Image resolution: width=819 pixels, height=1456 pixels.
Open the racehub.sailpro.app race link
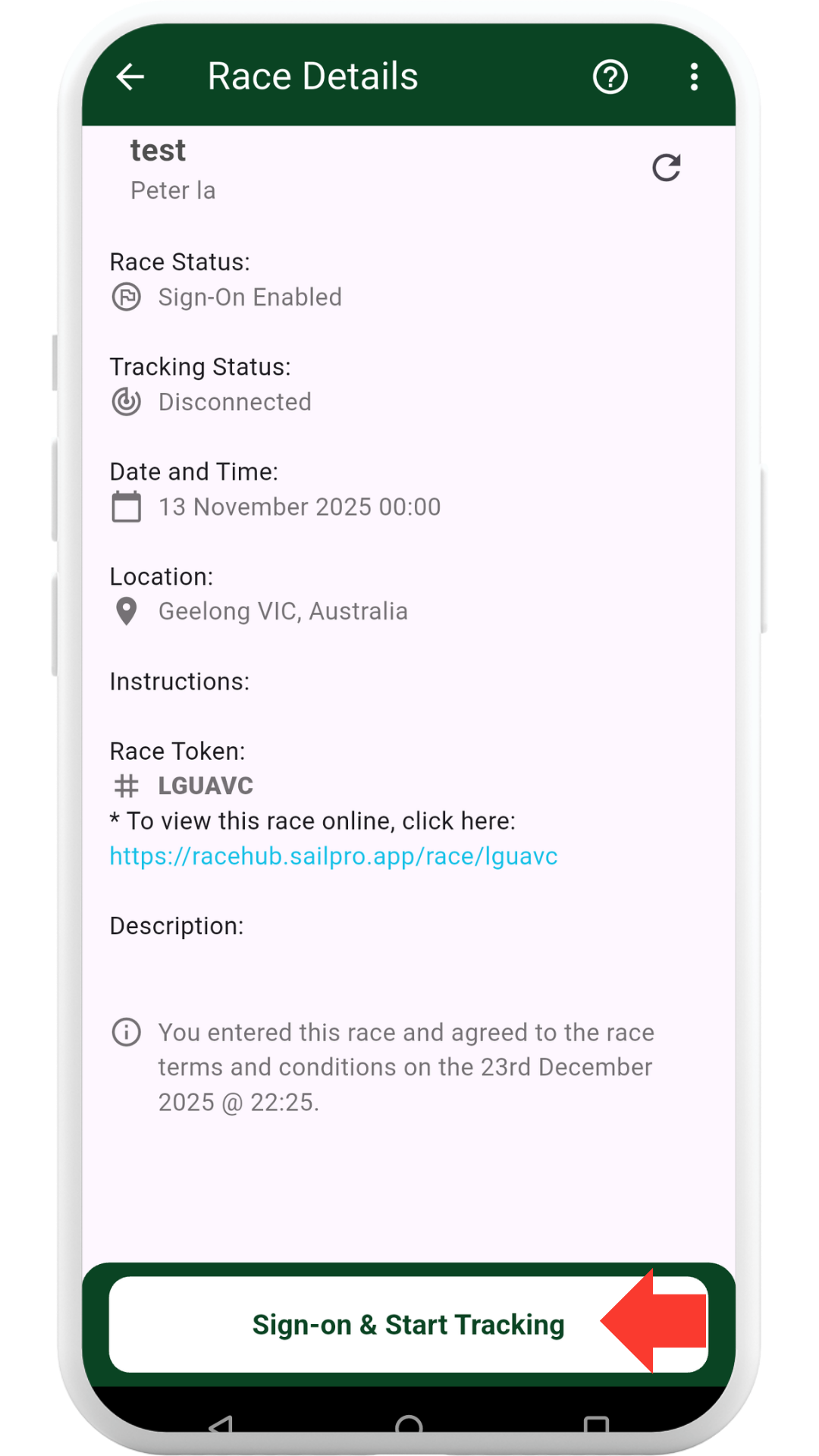pyautogui.click(x=334, y=856)
